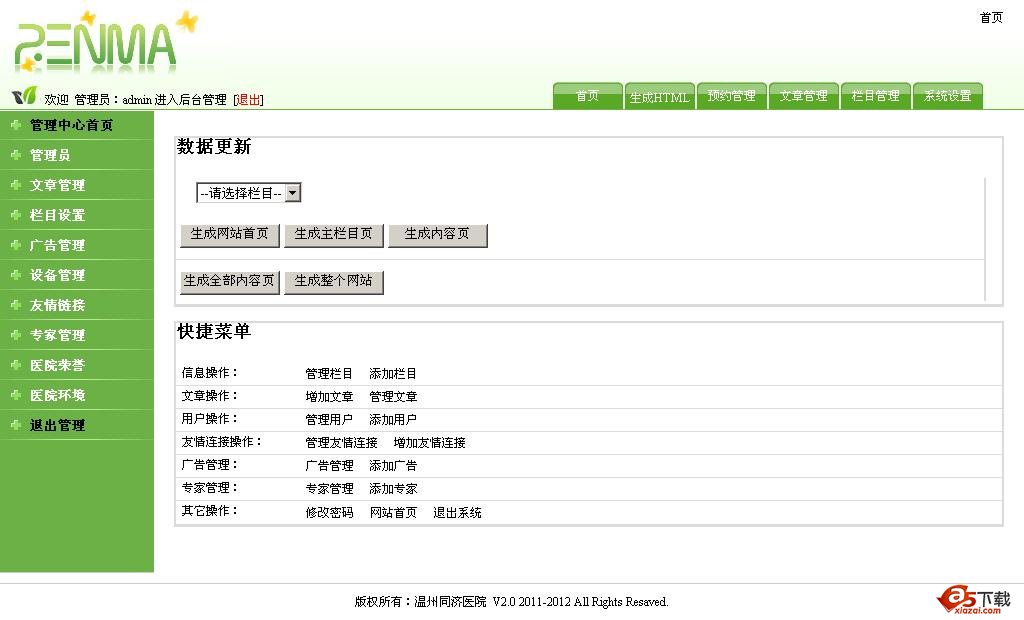Open 设备管理 in sidebar
The height and width of the screenshot is (620, 1024).
57,275
